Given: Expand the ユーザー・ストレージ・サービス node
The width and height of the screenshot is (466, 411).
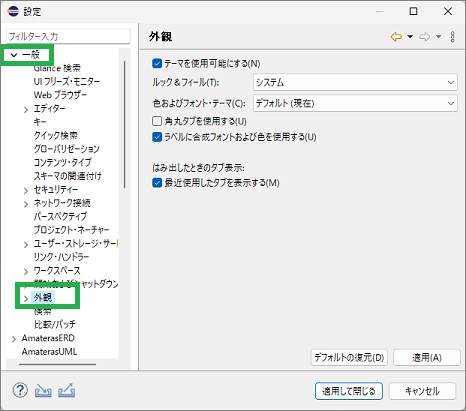Looking at the screenshot, I should (x=26, y=245).
